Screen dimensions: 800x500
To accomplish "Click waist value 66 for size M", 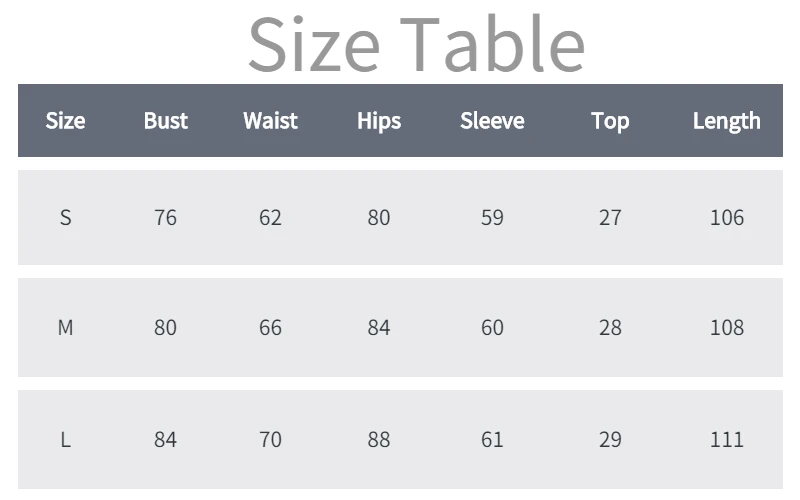I will coord(270,328).
